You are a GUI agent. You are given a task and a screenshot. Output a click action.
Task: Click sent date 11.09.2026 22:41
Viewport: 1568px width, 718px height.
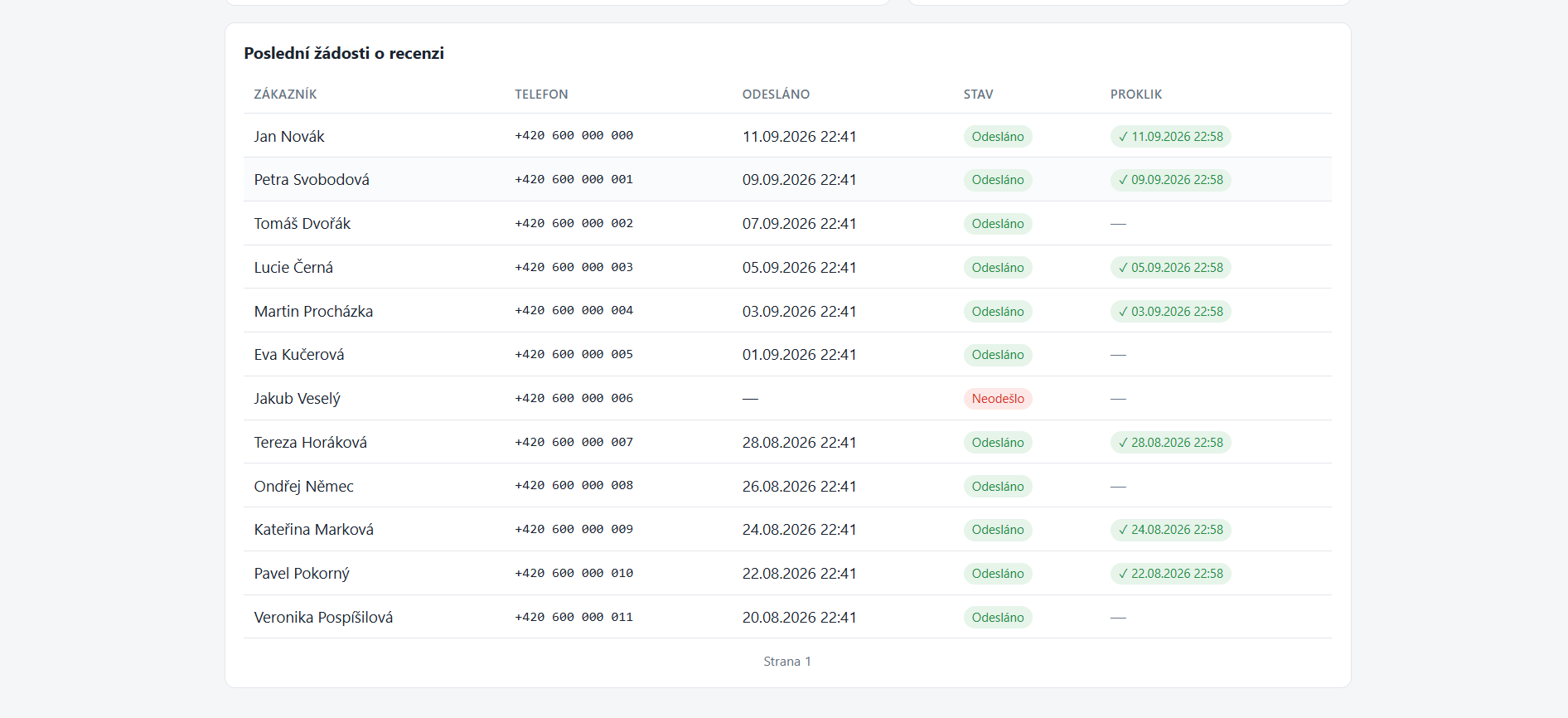pyautogui.click(x=799, y=137)
